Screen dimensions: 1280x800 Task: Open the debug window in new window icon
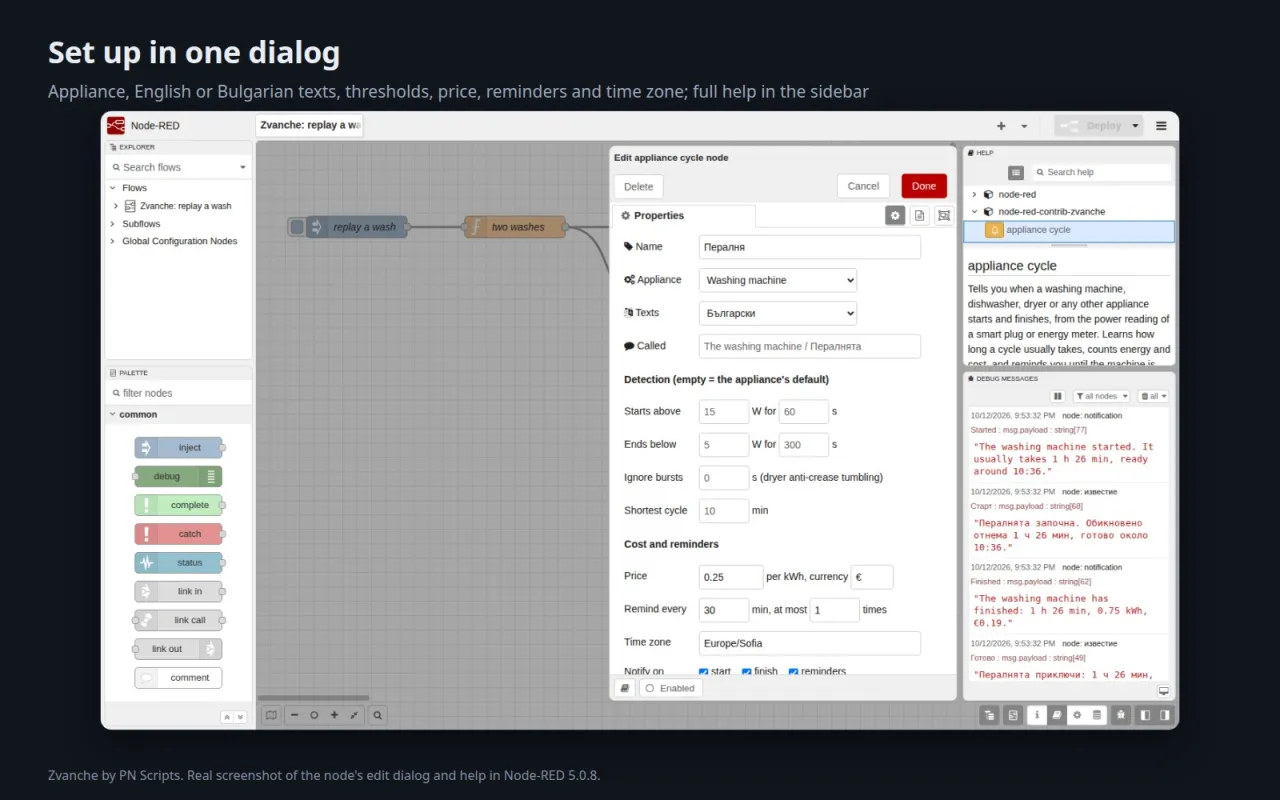pyautogui.click(x=1163, y=691)
